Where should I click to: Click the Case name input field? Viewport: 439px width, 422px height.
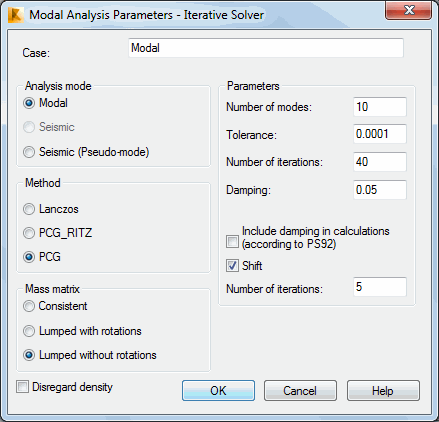point(266,48)
